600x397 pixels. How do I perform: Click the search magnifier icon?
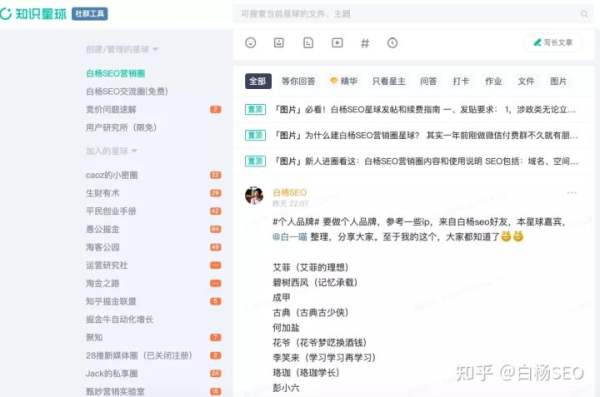click(584, 14)
